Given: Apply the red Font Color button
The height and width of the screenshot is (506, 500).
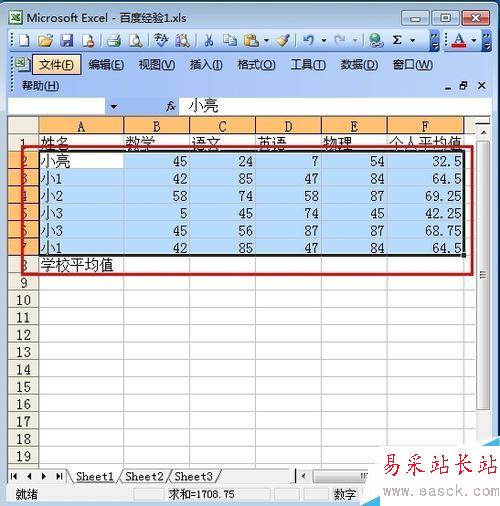Looking at the screenshot, I should click(459, 41).
